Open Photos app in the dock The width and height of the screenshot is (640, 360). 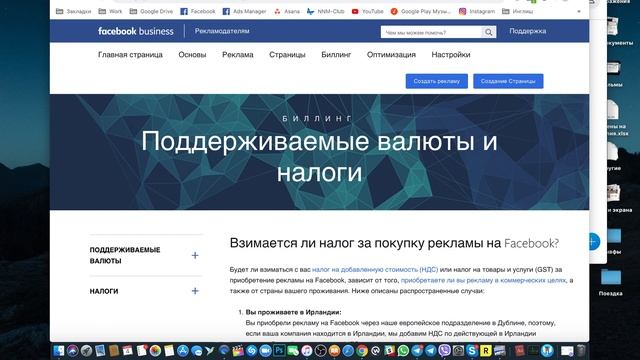point(155,350)
